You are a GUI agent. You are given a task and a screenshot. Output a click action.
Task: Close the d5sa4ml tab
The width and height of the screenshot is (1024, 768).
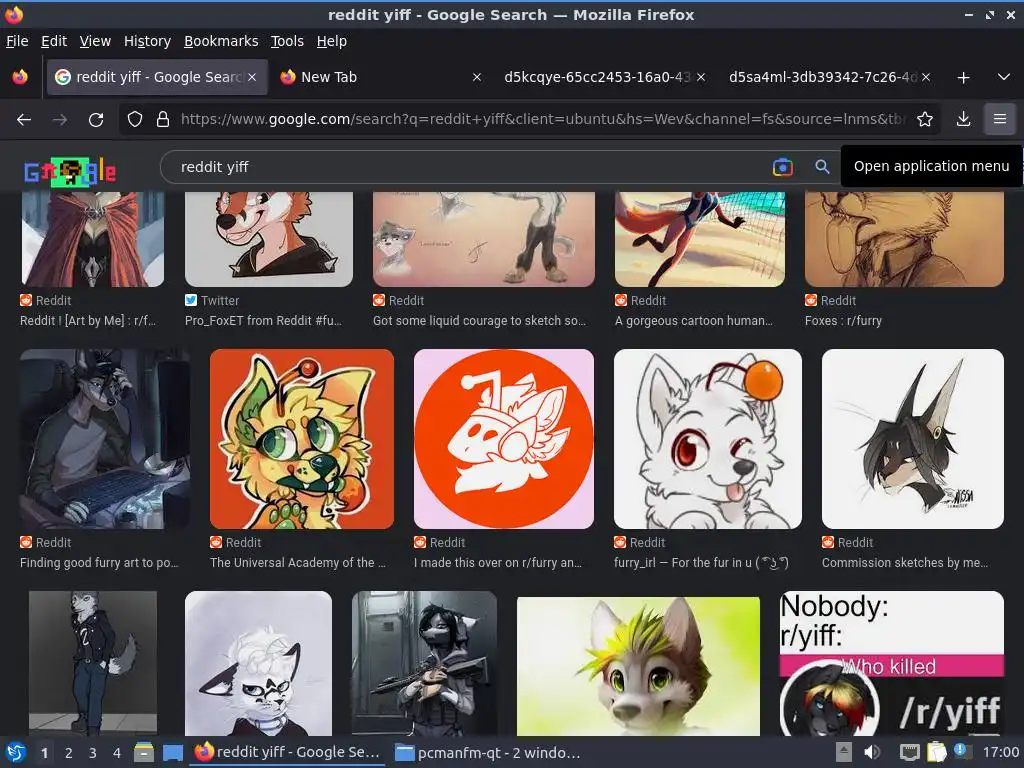click(926, 77)
